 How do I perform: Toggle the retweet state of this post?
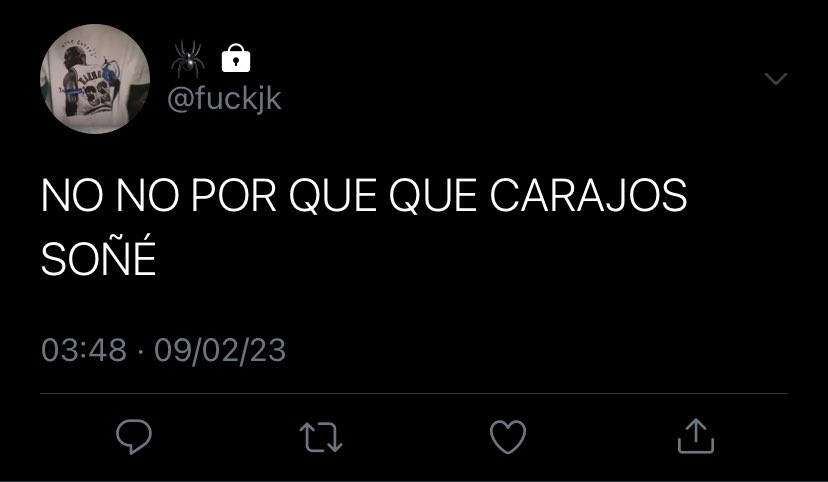pos(321,437)
